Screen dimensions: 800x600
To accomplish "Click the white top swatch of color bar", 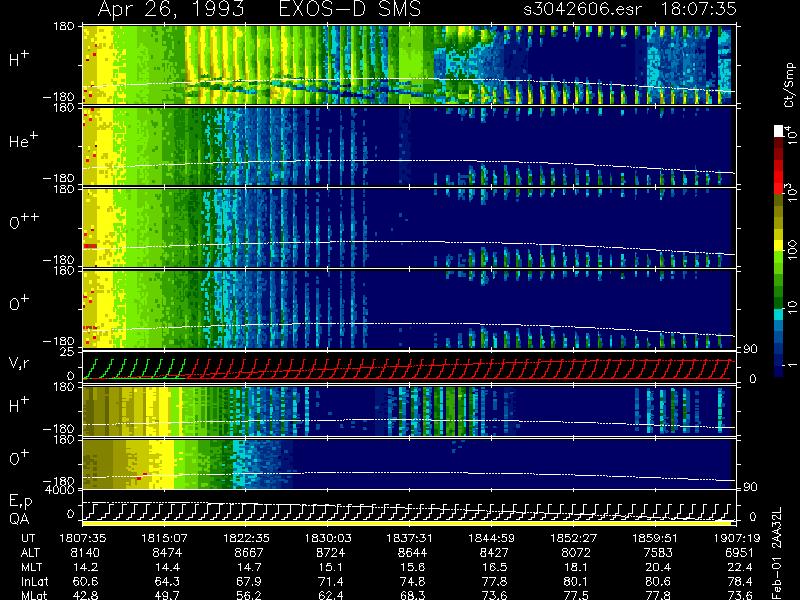I will click(x=779, y=131).
